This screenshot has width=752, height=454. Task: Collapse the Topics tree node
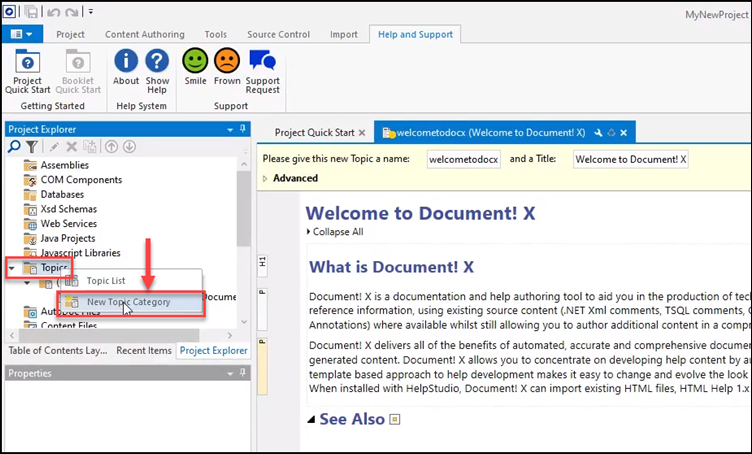[12, 268]
